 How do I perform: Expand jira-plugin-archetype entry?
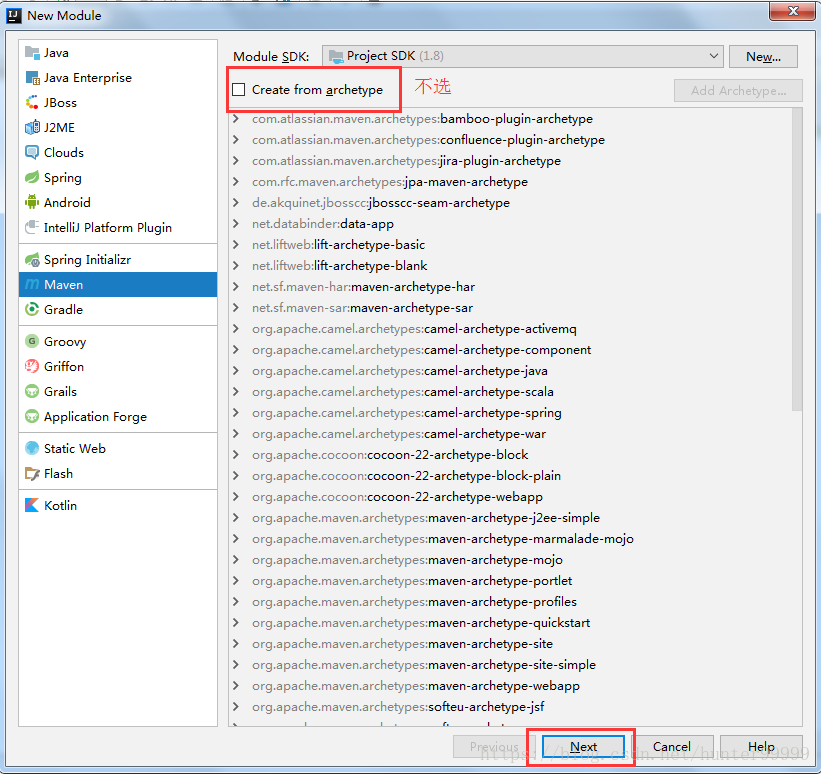point(236,161)
